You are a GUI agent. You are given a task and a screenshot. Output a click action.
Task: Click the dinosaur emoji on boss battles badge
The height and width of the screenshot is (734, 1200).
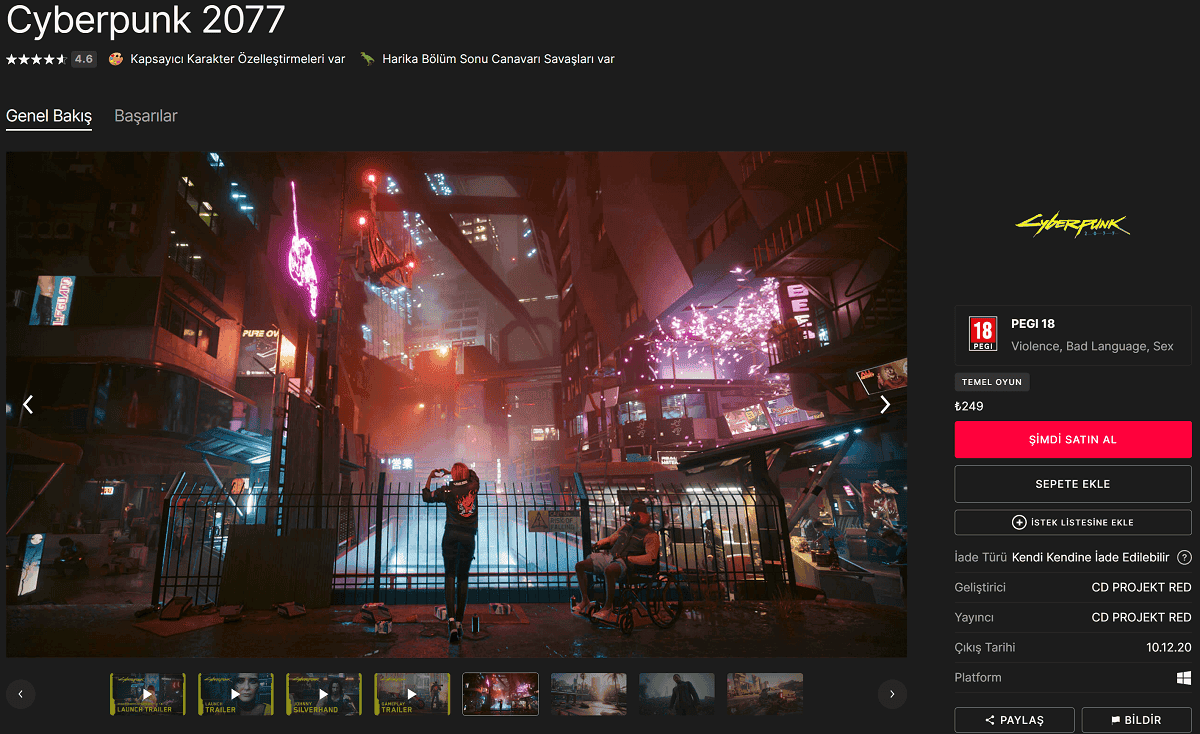tap(366, 59)
